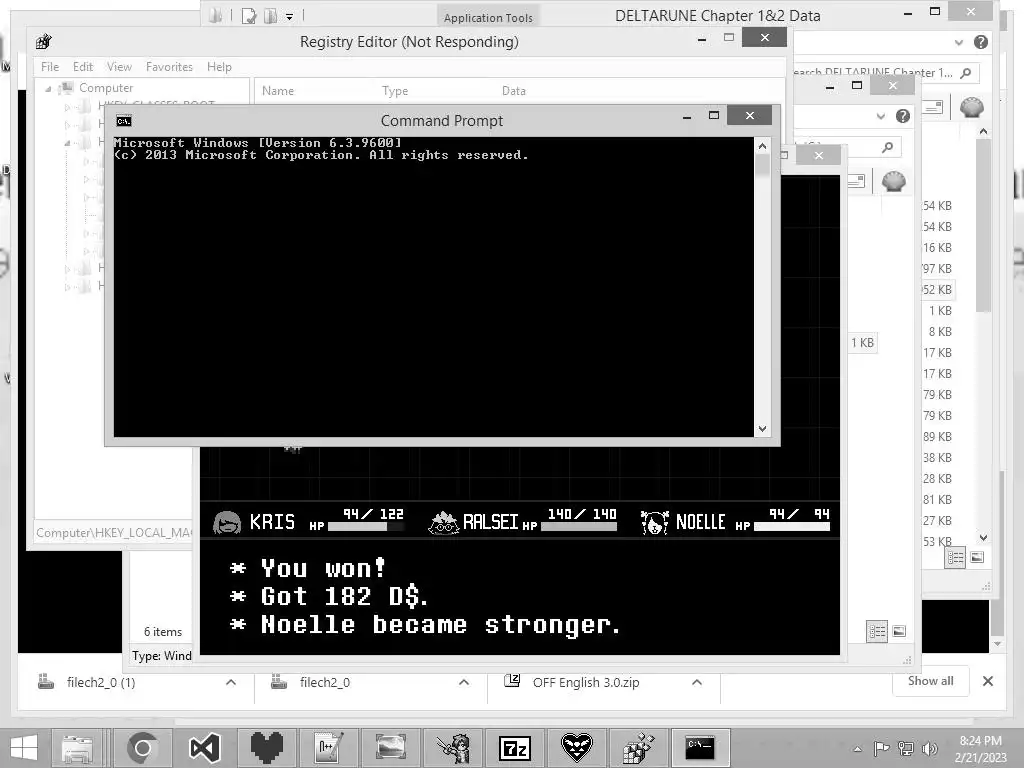Click the Command Prompt taskbar icon

click(x=700, y=748)
